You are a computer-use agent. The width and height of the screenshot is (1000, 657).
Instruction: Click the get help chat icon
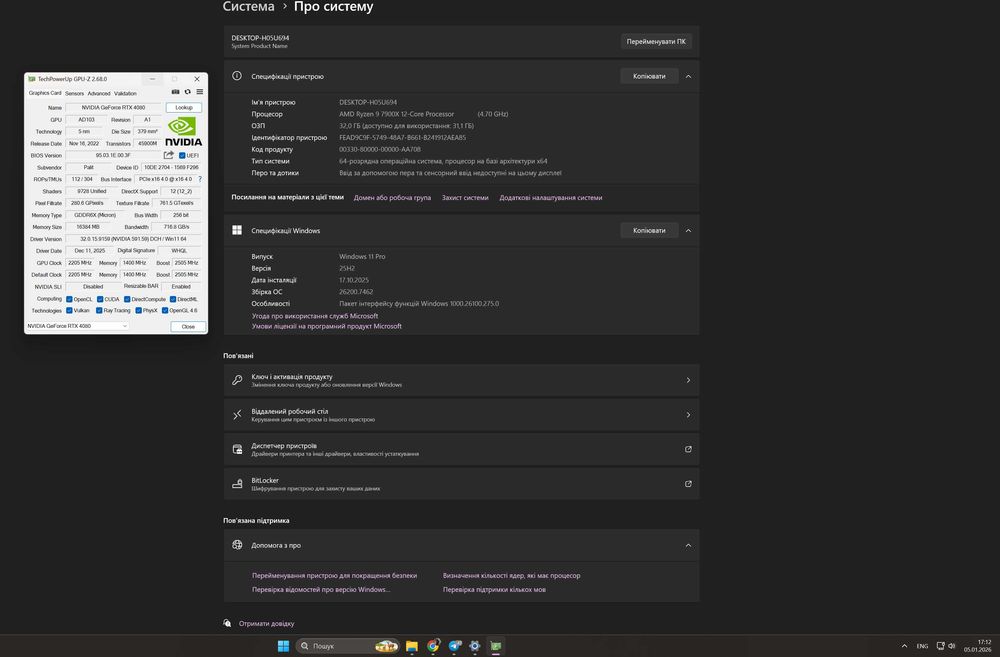tap(227, 623)
